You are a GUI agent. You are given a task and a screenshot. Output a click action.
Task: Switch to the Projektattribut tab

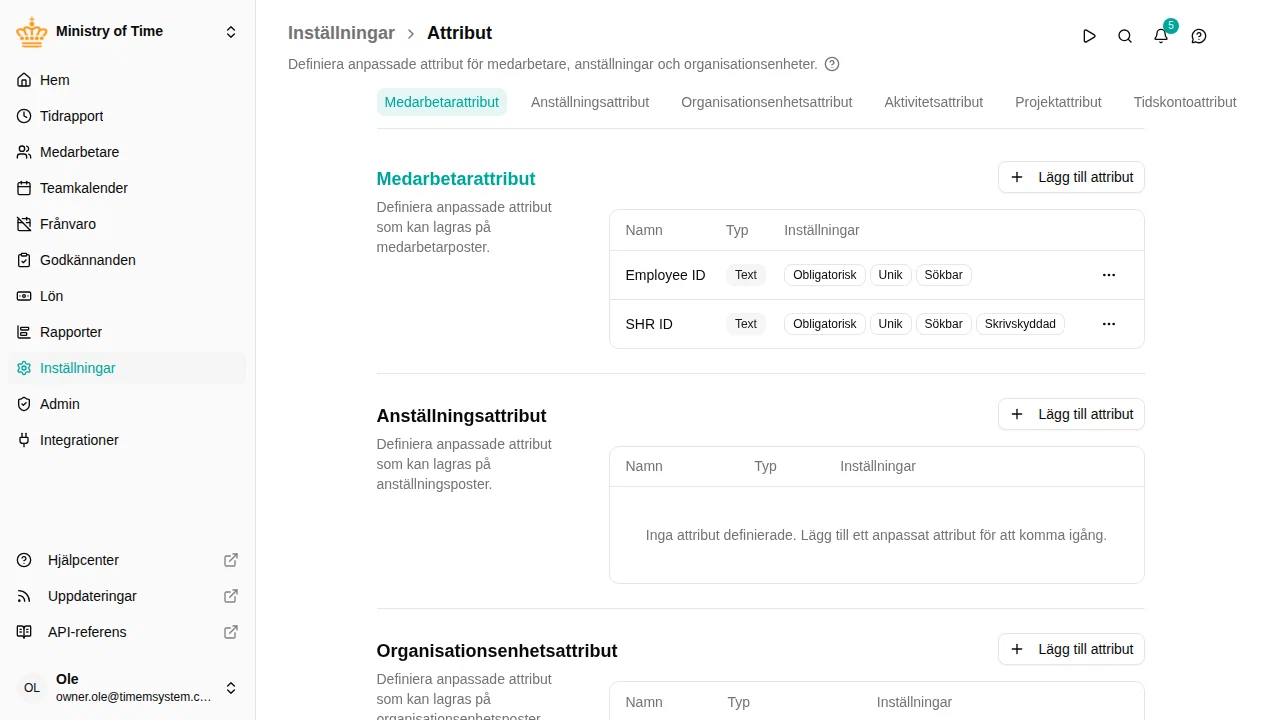(x=1058, y=102)
